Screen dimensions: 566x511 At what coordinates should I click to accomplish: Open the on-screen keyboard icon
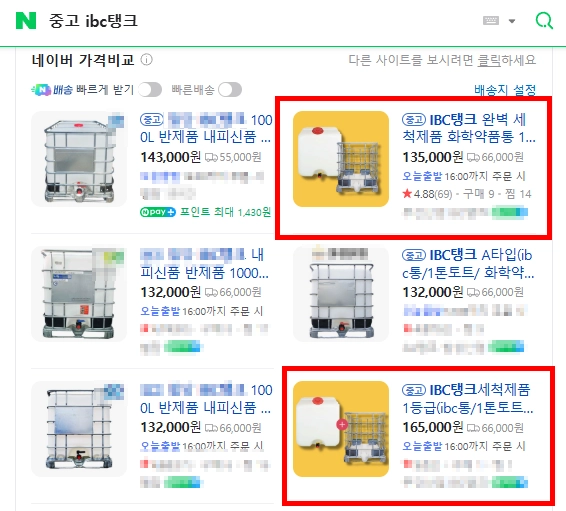point(491,21)
